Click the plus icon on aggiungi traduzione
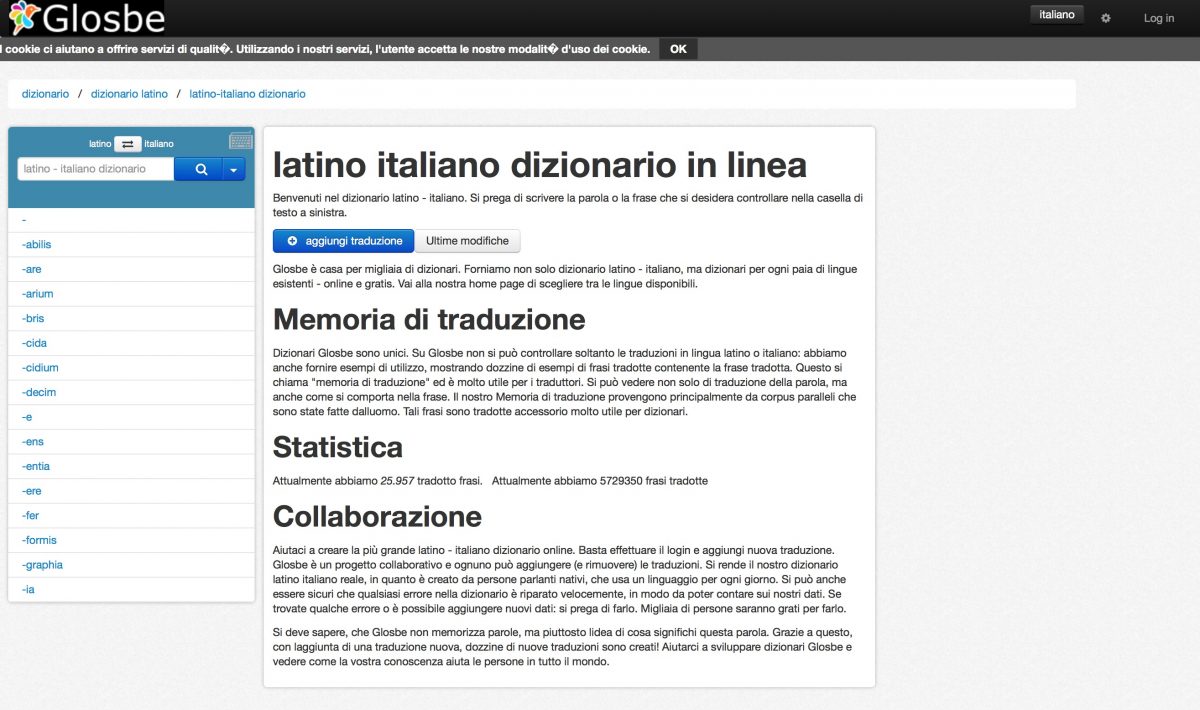 point(292,241)
